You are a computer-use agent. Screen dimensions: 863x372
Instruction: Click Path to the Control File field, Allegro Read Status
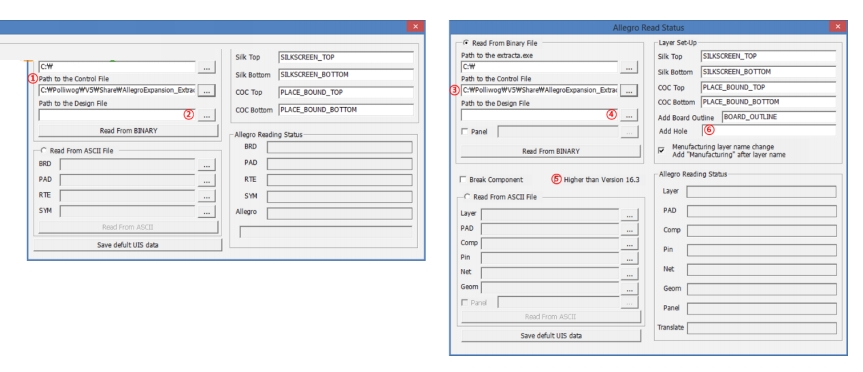[x=540, y=90]
